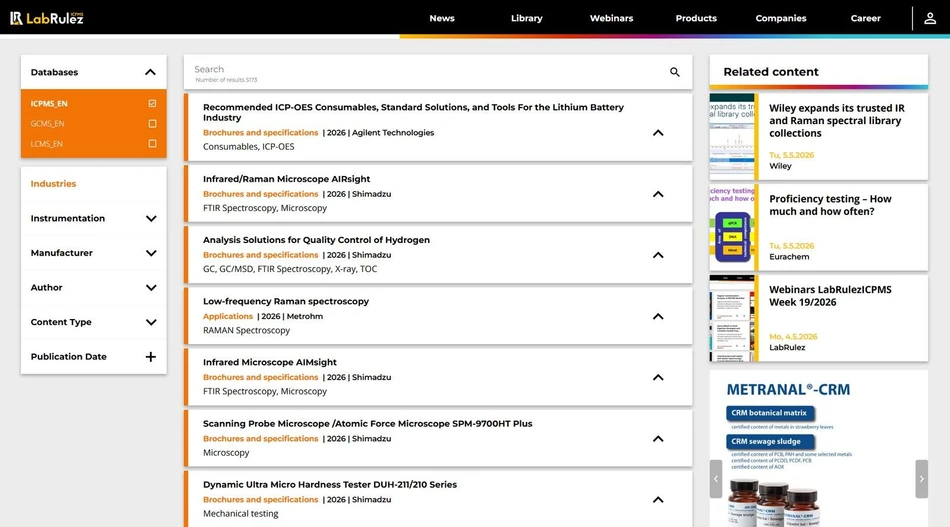Open the user account icon
950x527 pixels.
click(930, 18)
